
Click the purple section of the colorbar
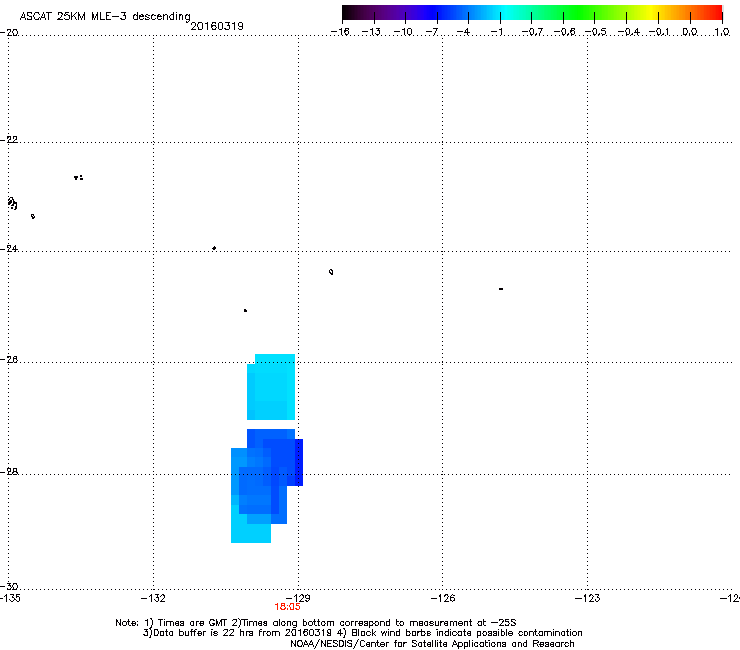pyautogui.click(x=401, y=13)
